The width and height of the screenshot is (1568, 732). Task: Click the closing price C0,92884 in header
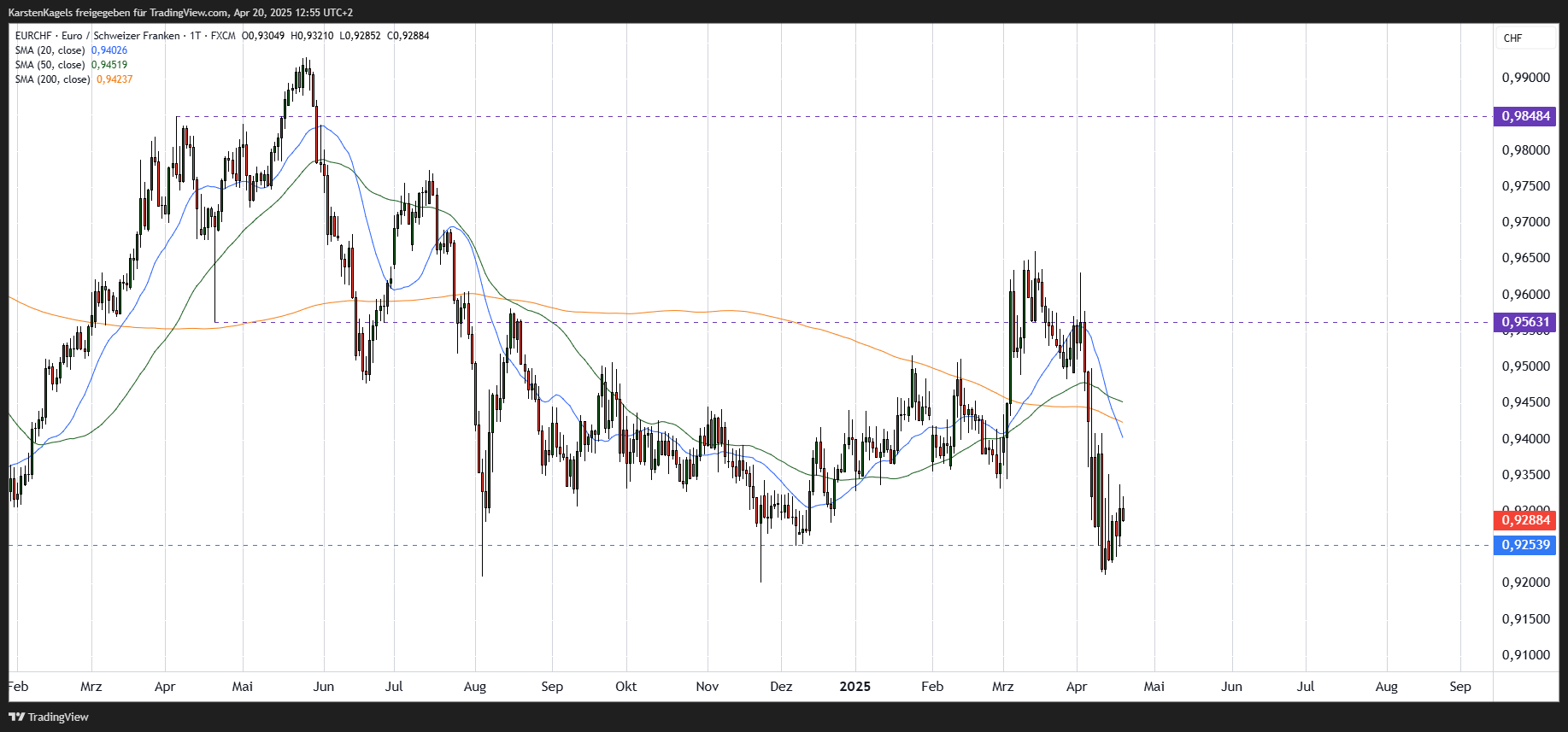tap(408, 36)
